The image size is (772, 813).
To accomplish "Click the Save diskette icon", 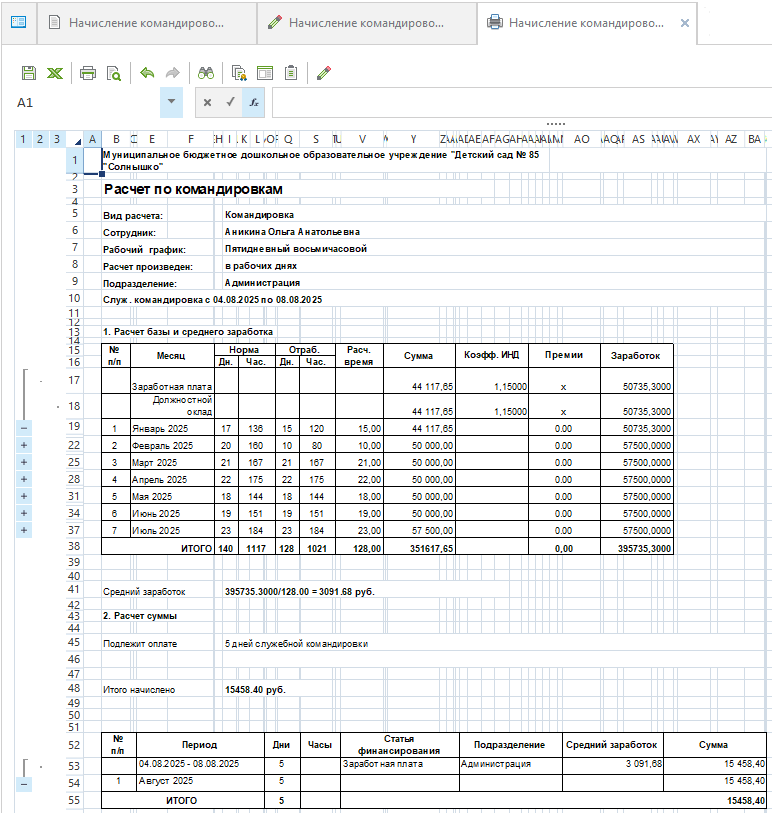I will 29,73.
